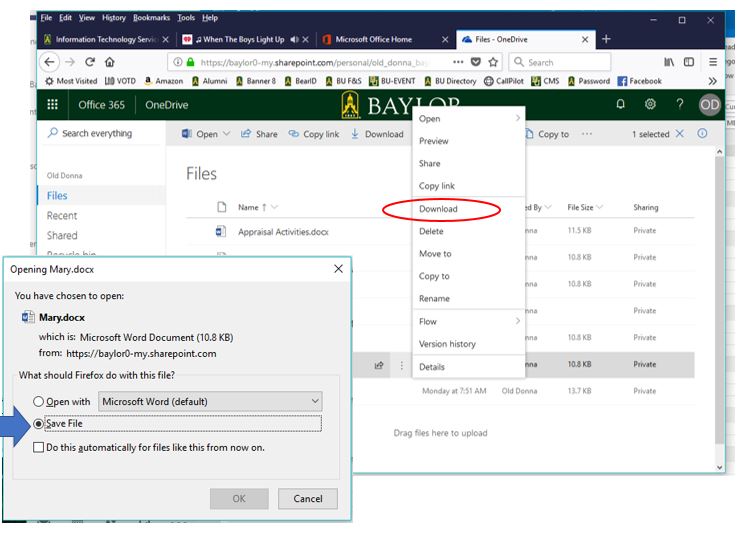The height and width of the screenshot is (533, 738).
Task: Close the 'Opening Mary.docx' dialog
Action: point(338,269)
